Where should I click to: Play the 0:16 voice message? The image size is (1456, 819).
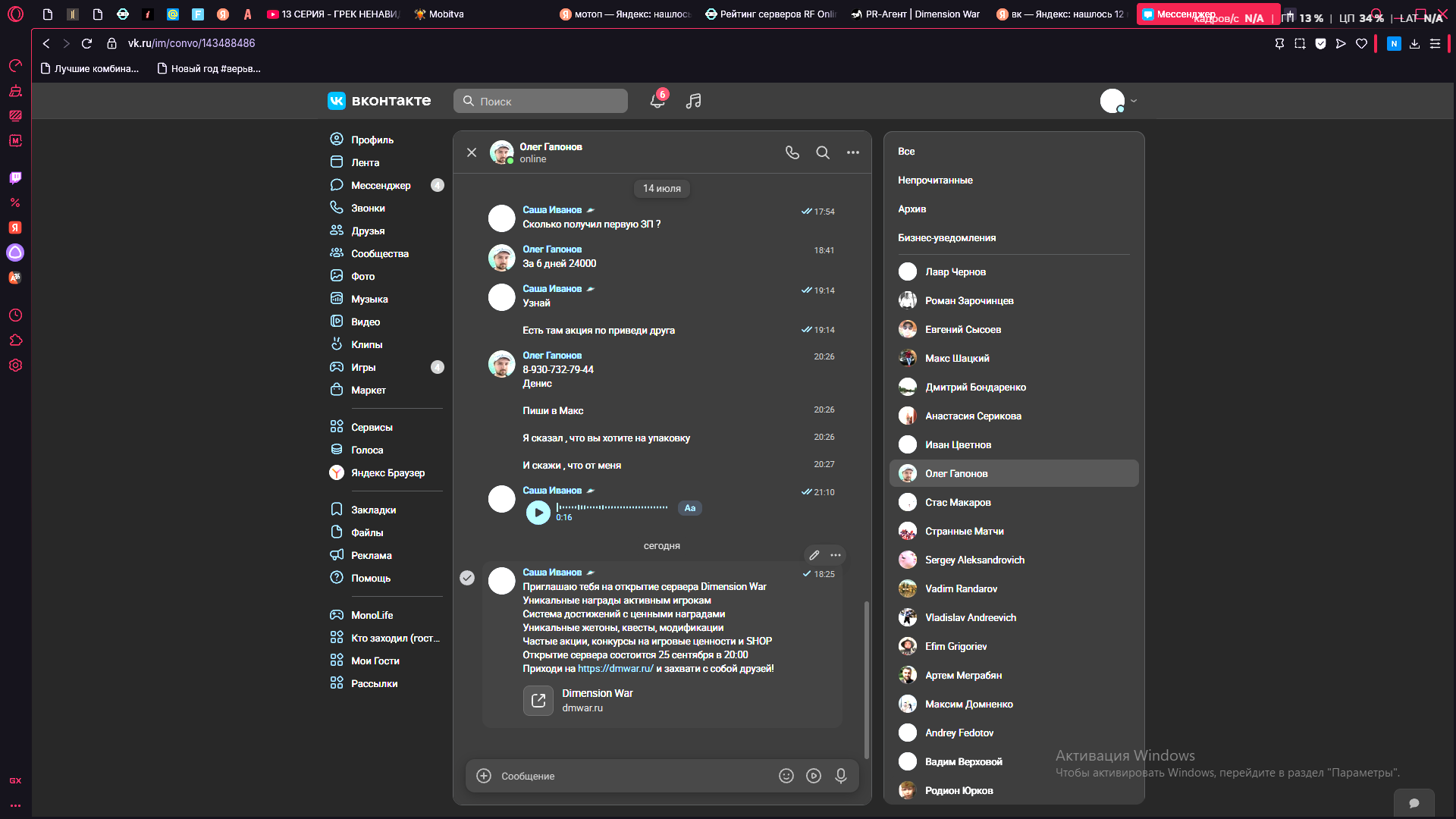[538, 513]
